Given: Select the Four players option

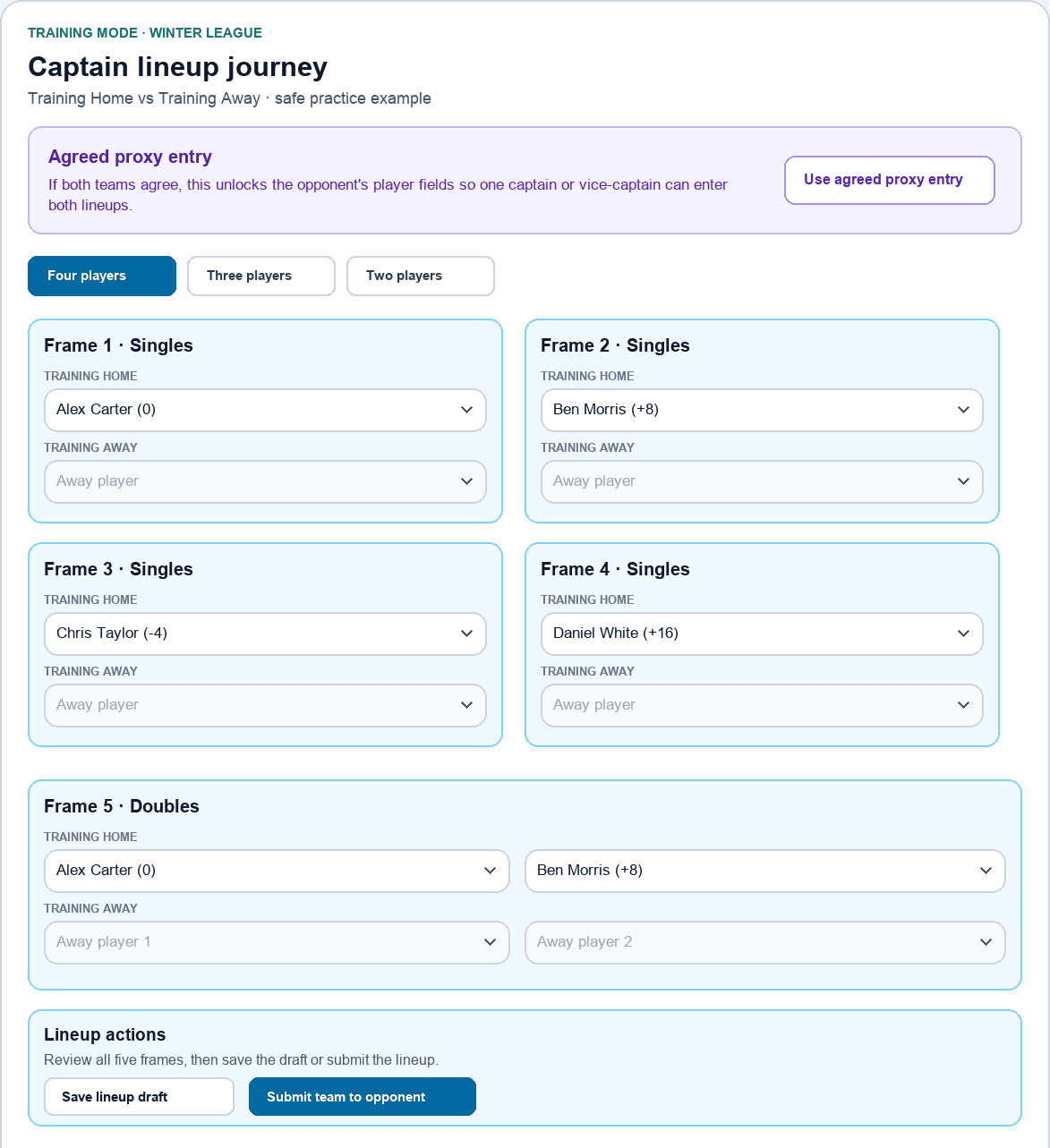Looking at the screenshot, I should coord(102,276).
